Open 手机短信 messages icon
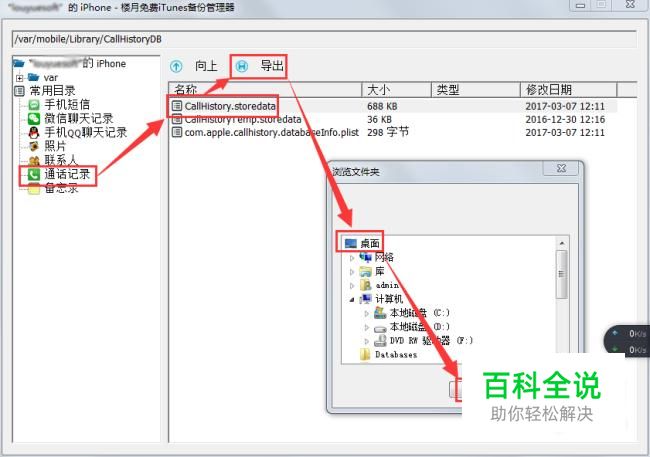The height and width of the screenshot is (457, 650). coord(34,105)
